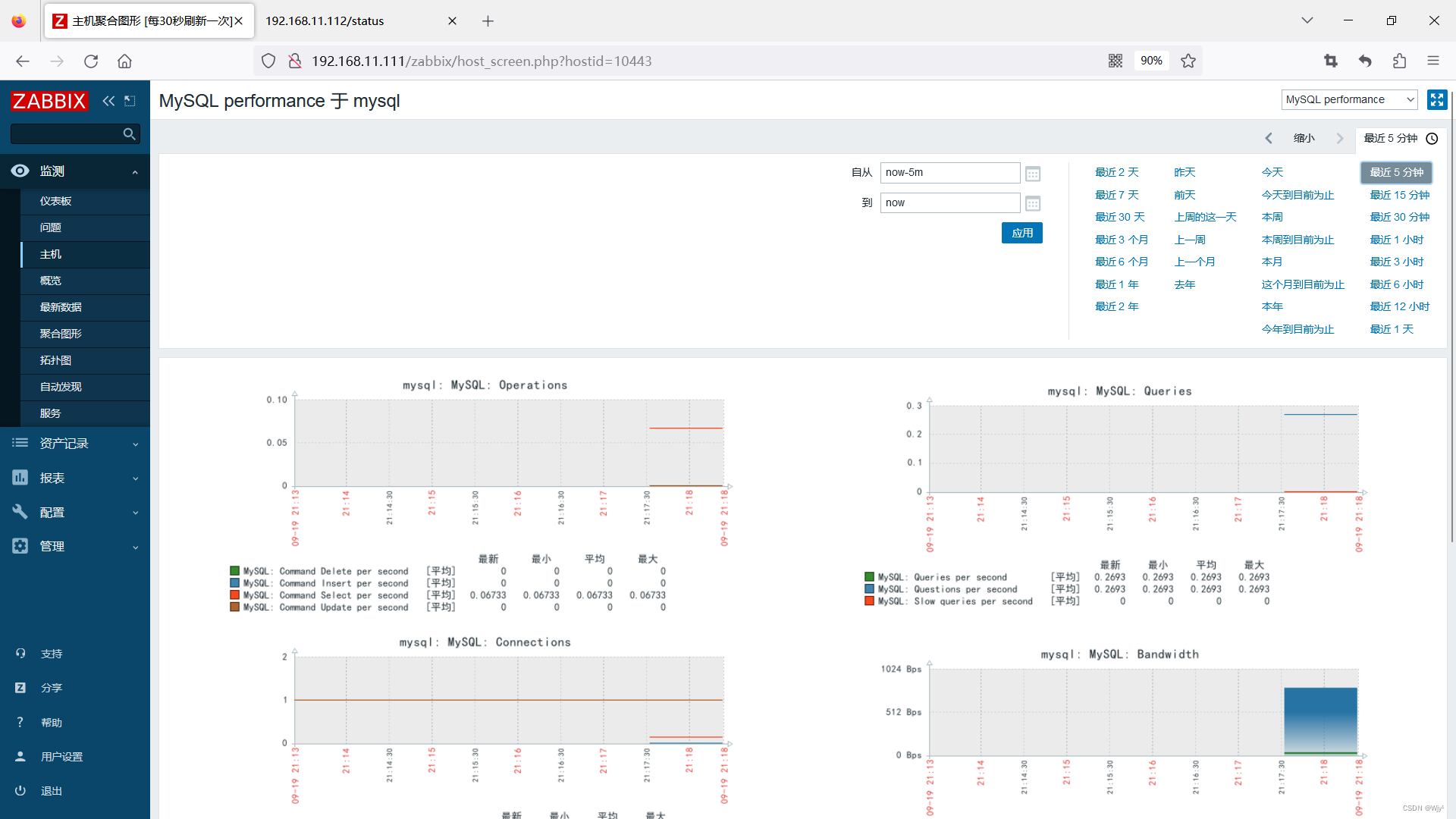Open 最新数据 in the monitoring menu
Viewport: 1456px width, 819px height.
[61, 307]
